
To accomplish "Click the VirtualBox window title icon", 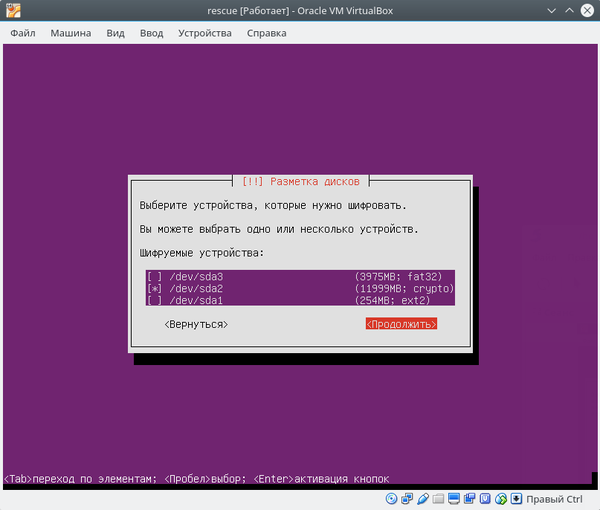I will pos(13,10).
